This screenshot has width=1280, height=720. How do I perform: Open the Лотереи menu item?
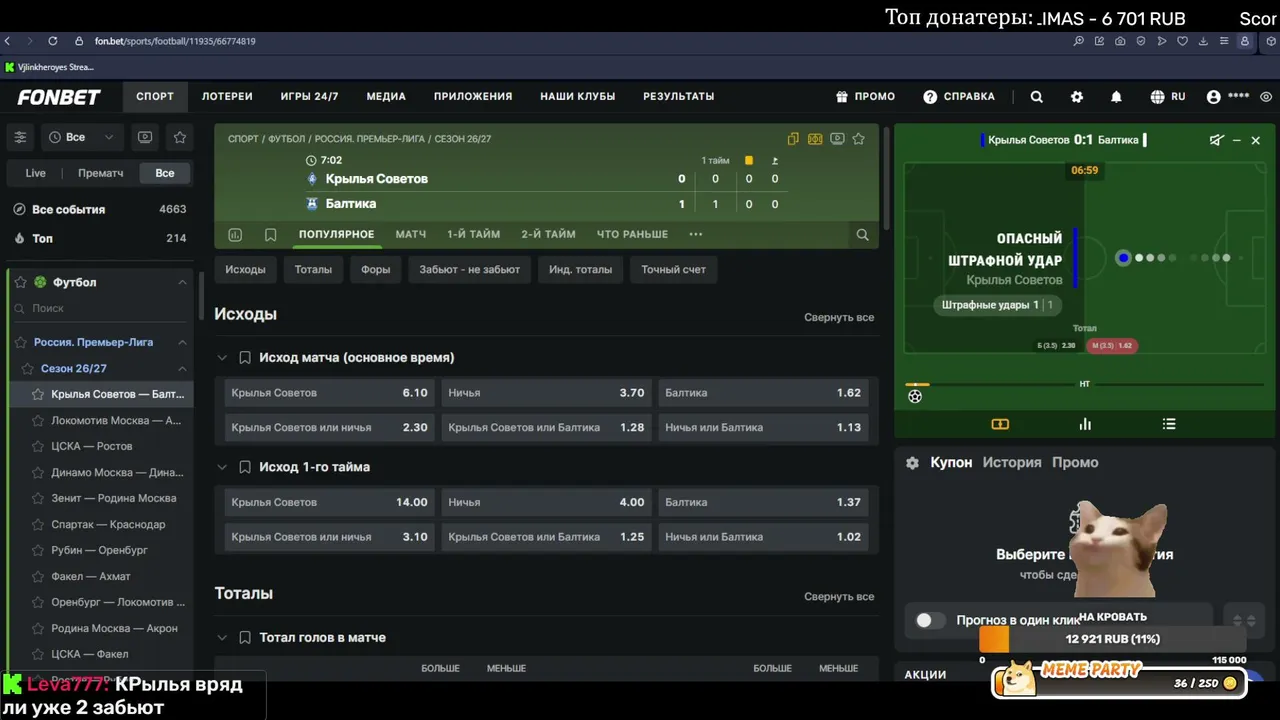[x=227, y=97]
